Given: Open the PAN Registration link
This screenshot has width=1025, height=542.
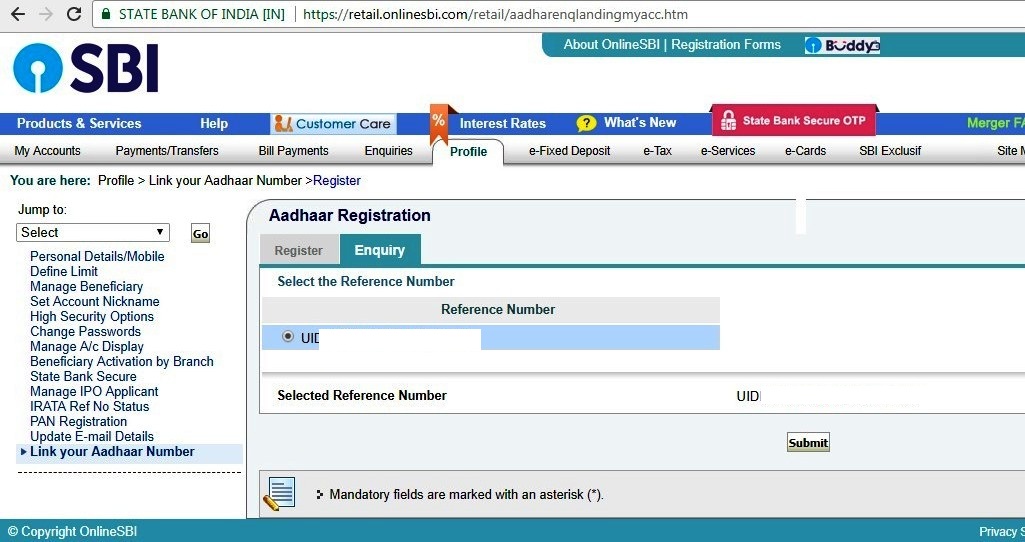Looking at the screenshot, I should point(78,421).
